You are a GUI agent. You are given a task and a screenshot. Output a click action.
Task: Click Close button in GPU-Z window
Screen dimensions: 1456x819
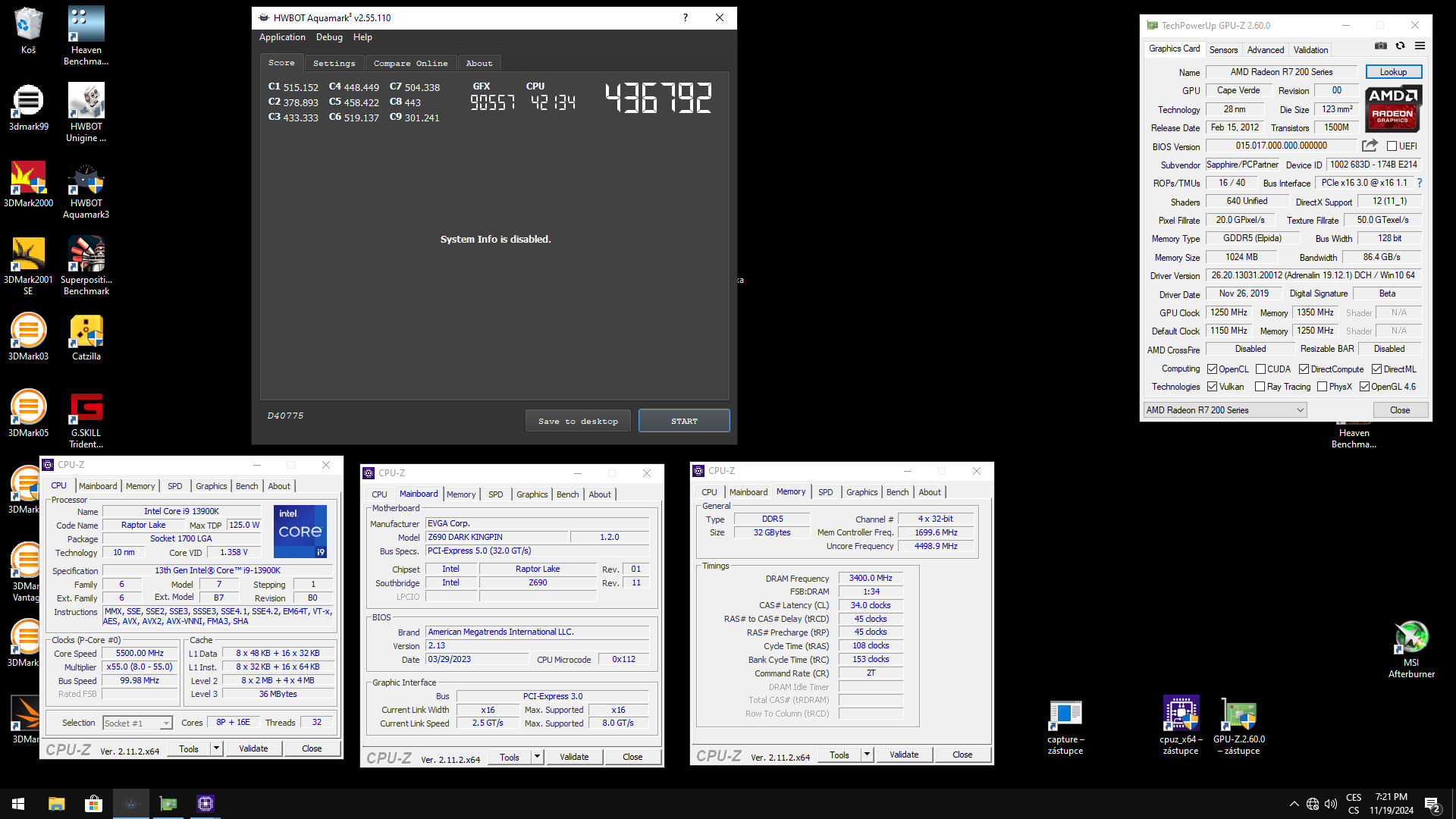click(x=1400, y=410)
